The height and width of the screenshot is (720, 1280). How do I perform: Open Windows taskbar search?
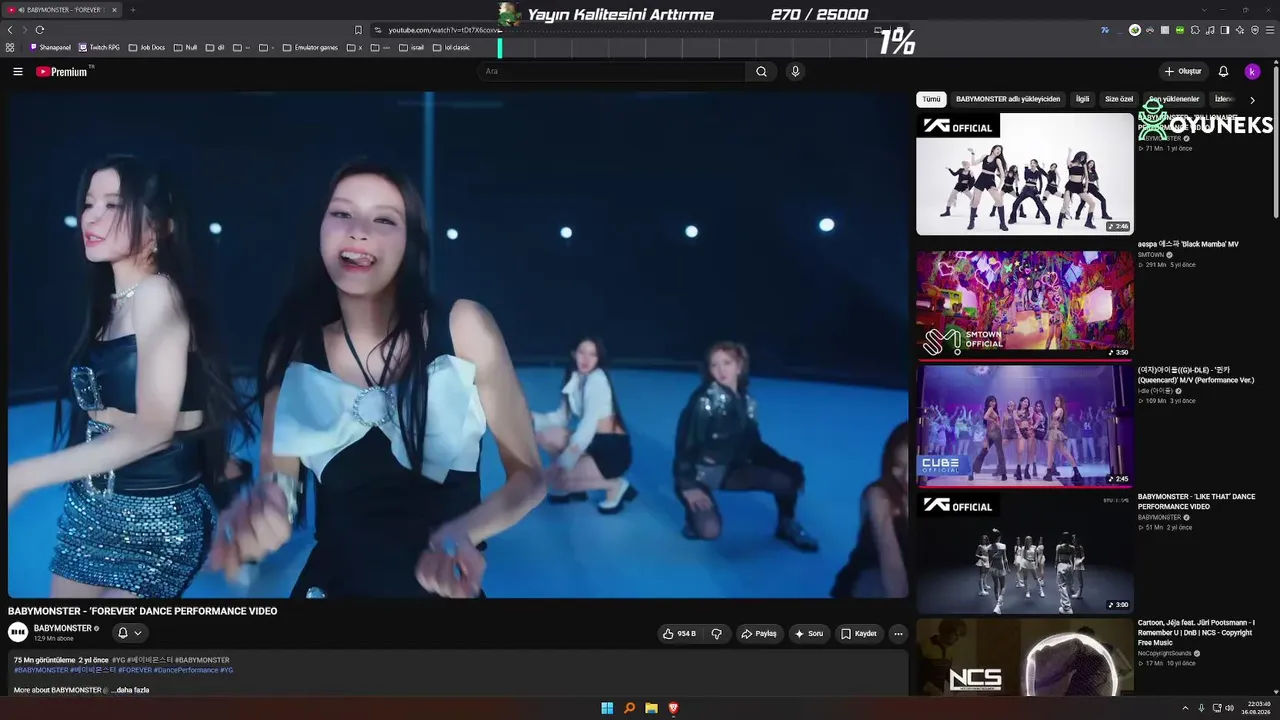[x=629, y=708]
